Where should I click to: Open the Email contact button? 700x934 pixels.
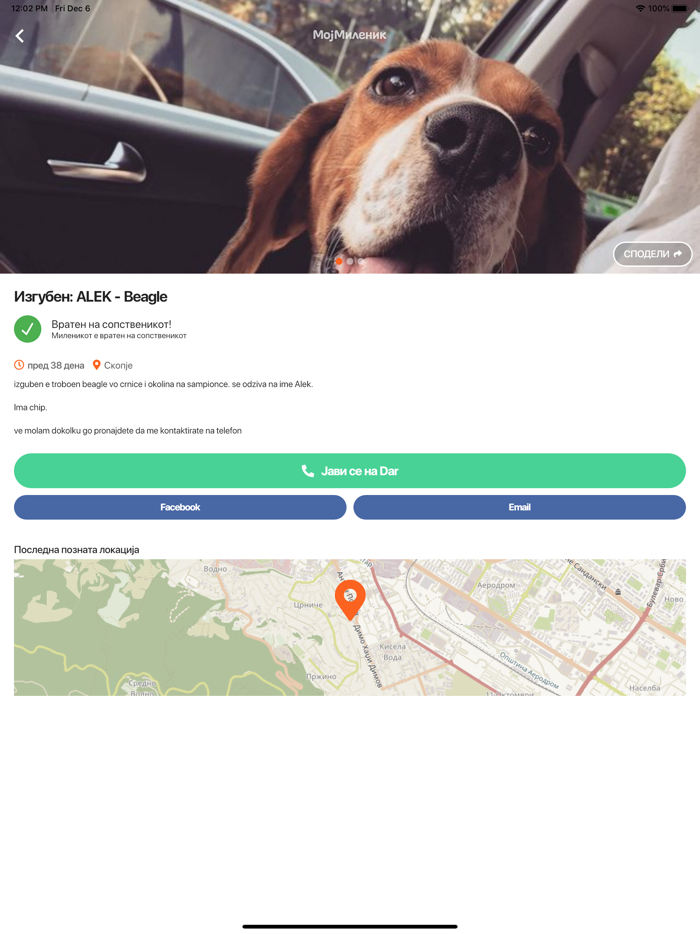519,507
